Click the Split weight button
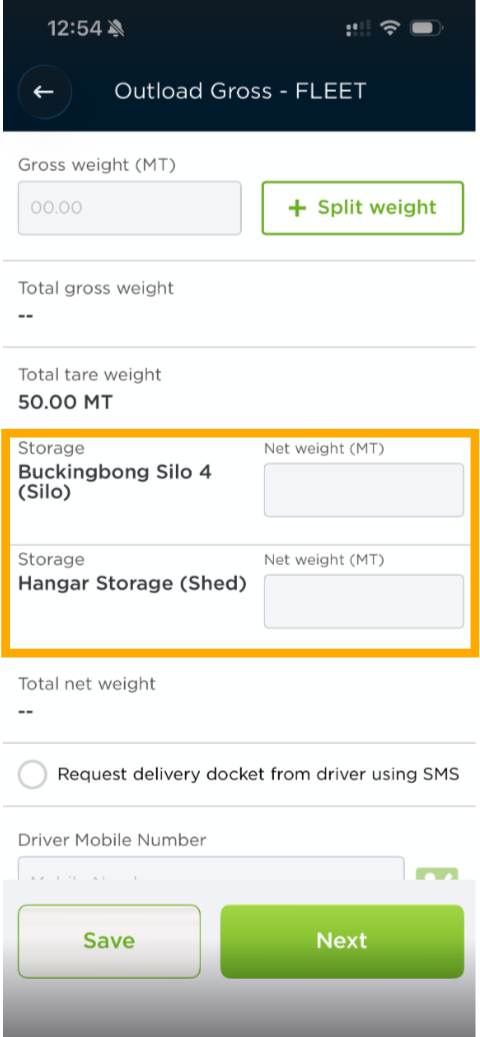This screenshot has height=1037, width=480. [x=363, y=208]
